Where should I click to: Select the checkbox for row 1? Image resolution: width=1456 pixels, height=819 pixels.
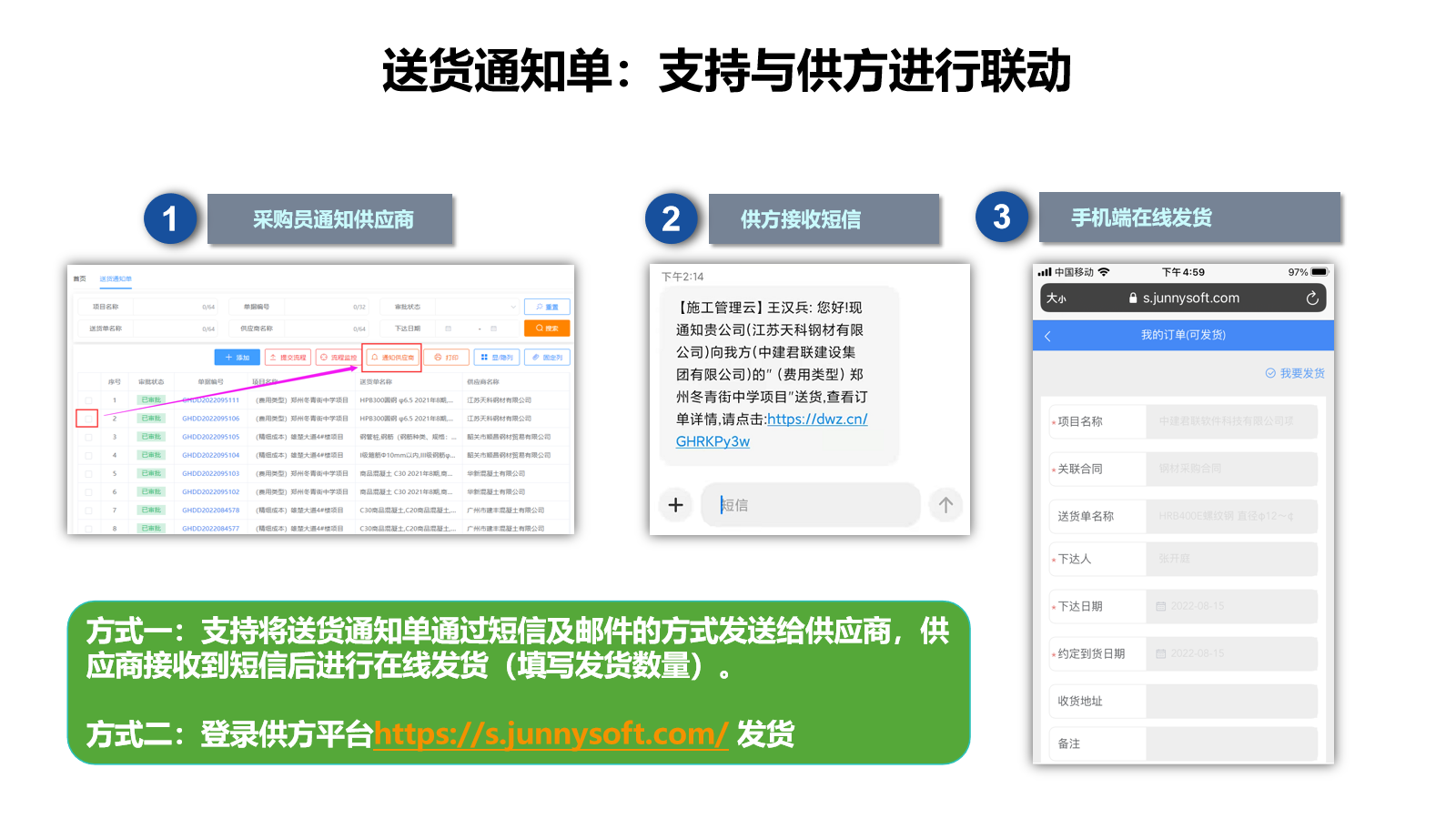pyautogui.click(x=88, y=400)
